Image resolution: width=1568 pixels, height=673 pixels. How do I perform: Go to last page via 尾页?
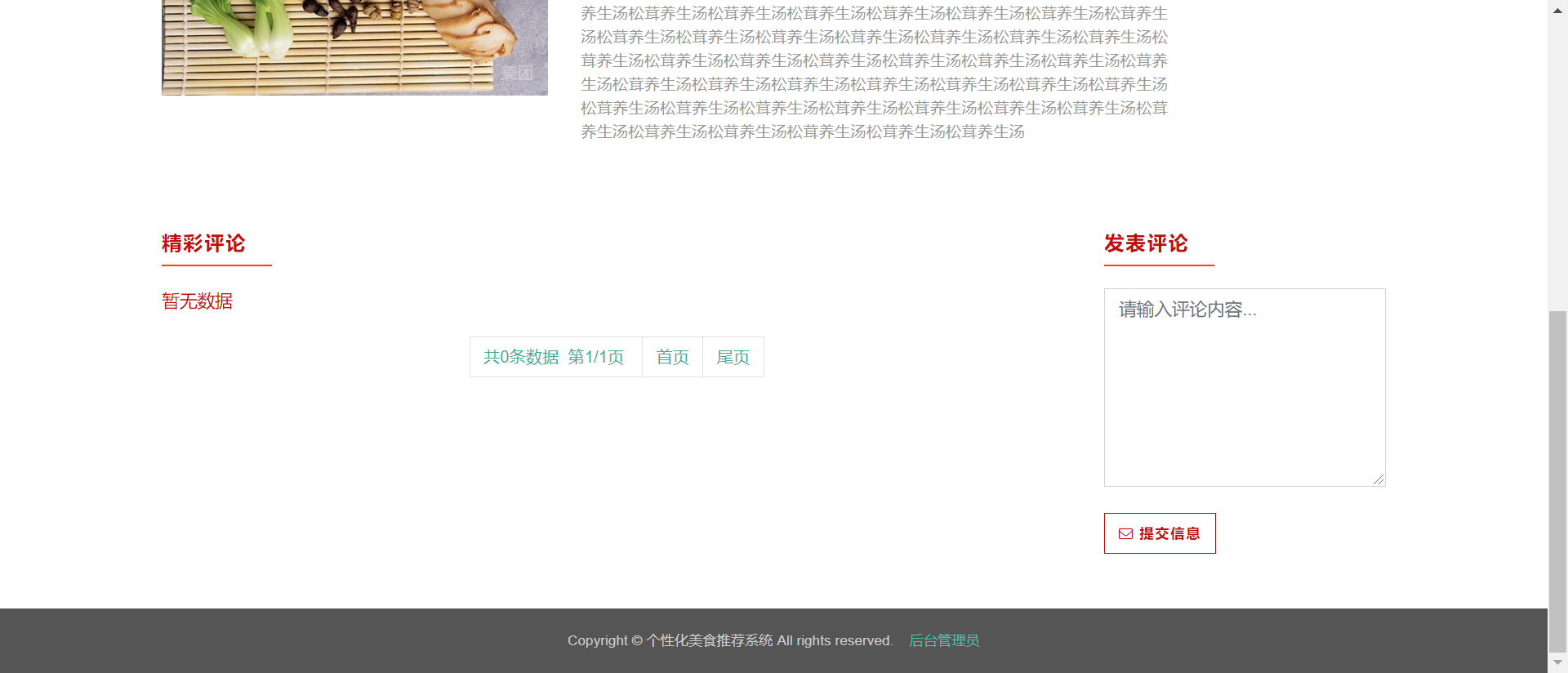733,357
